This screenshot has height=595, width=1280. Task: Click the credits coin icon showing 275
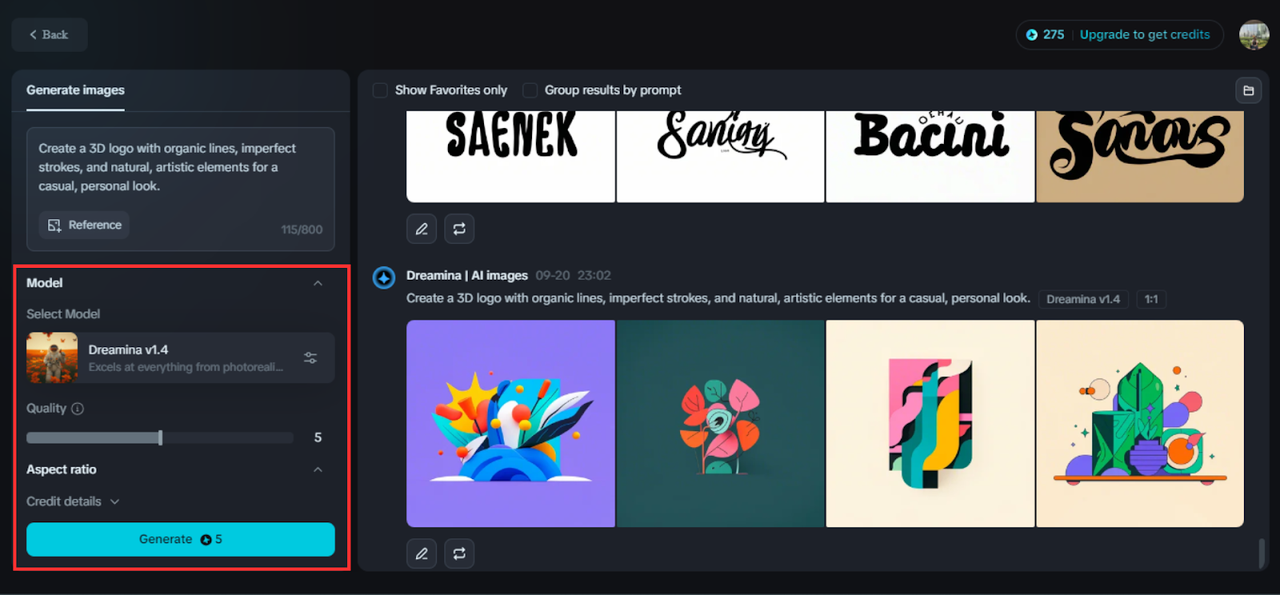point(1032,35)
